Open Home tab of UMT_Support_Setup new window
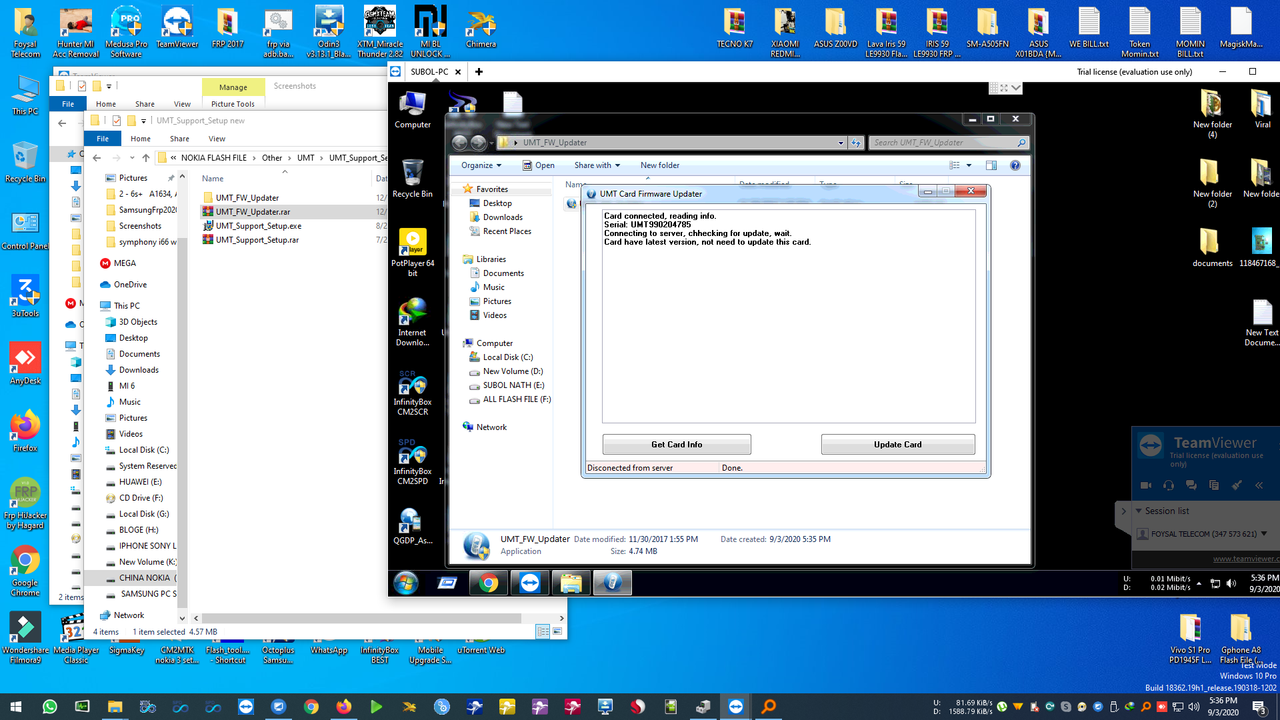The width and height of the screenshot is (1280, 720). [140, 139]
